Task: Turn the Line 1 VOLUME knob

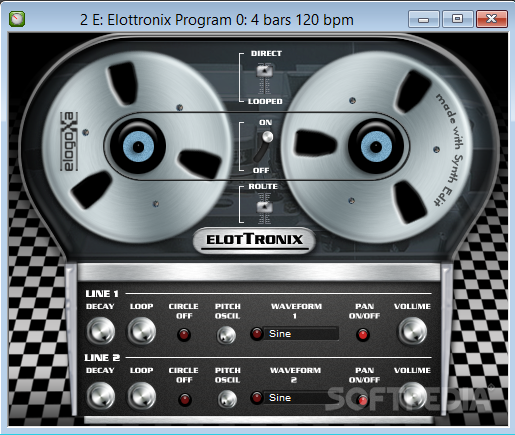Action: [x=412, y=331]
